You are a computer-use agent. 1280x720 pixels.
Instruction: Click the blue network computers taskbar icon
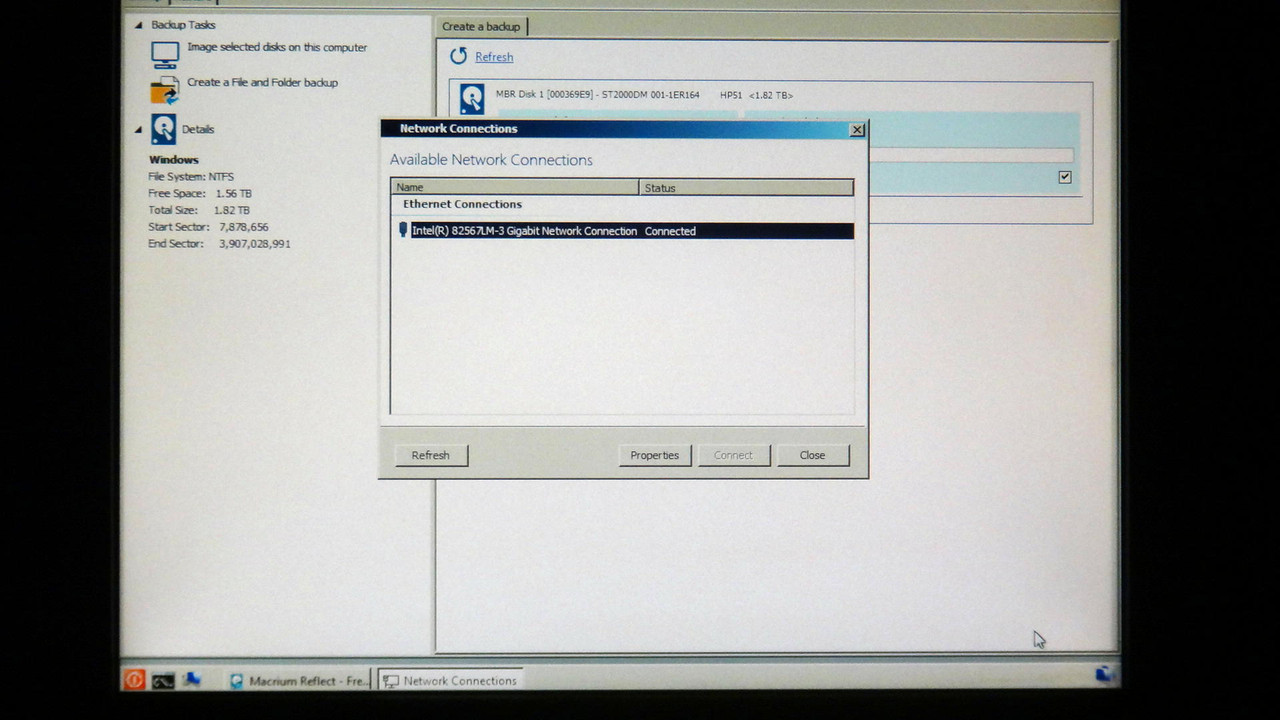191,680
